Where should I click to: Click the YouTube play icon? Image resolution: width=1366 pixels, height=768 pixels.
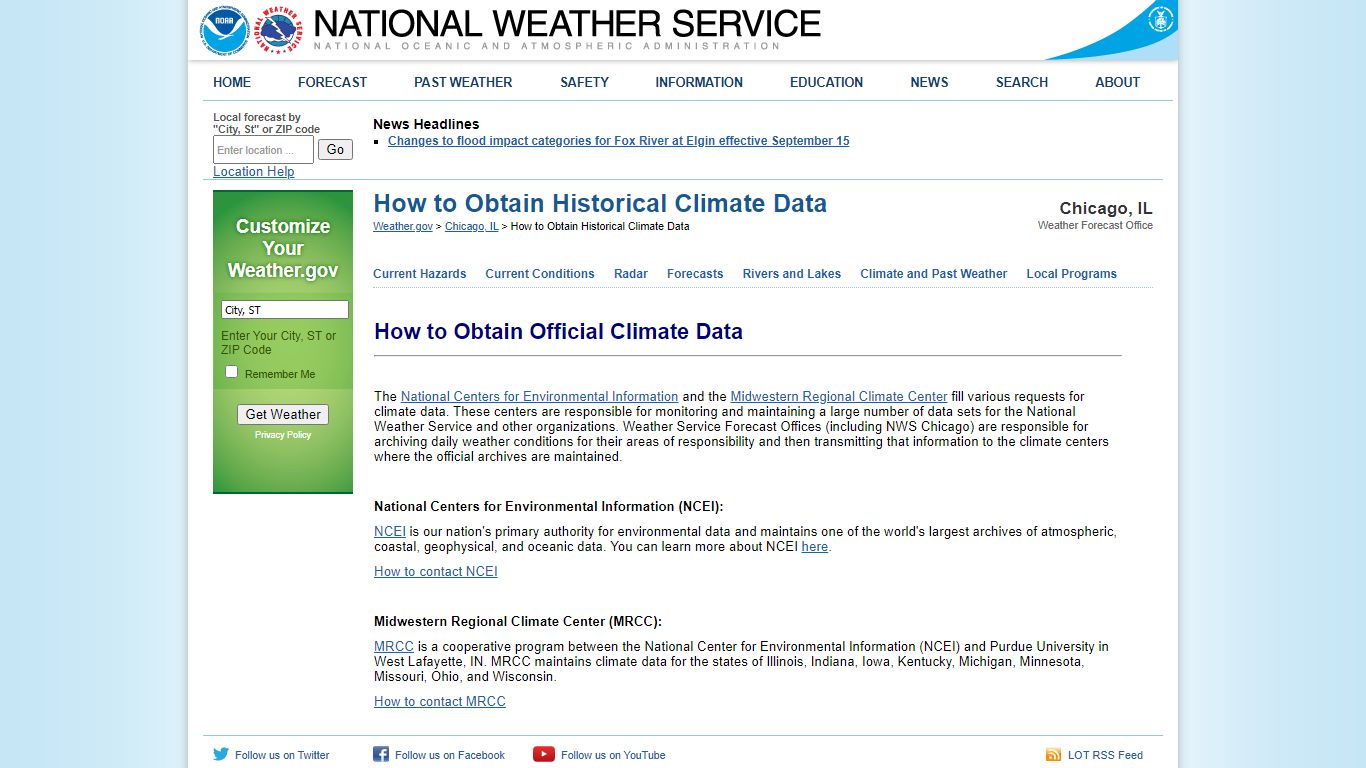pyautogui.click(x=544, y=755)
